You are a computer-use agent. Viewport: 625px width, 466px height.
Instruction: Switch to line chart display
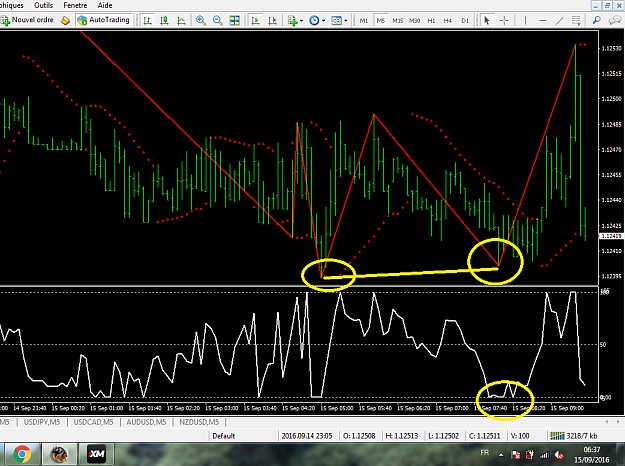[181, 20]
